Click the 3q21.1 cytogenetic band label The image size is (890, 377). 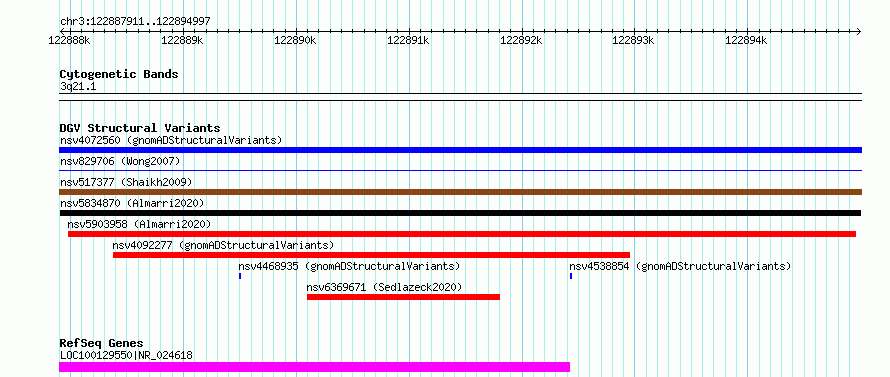pyautogui.click(x=78, y=86)
